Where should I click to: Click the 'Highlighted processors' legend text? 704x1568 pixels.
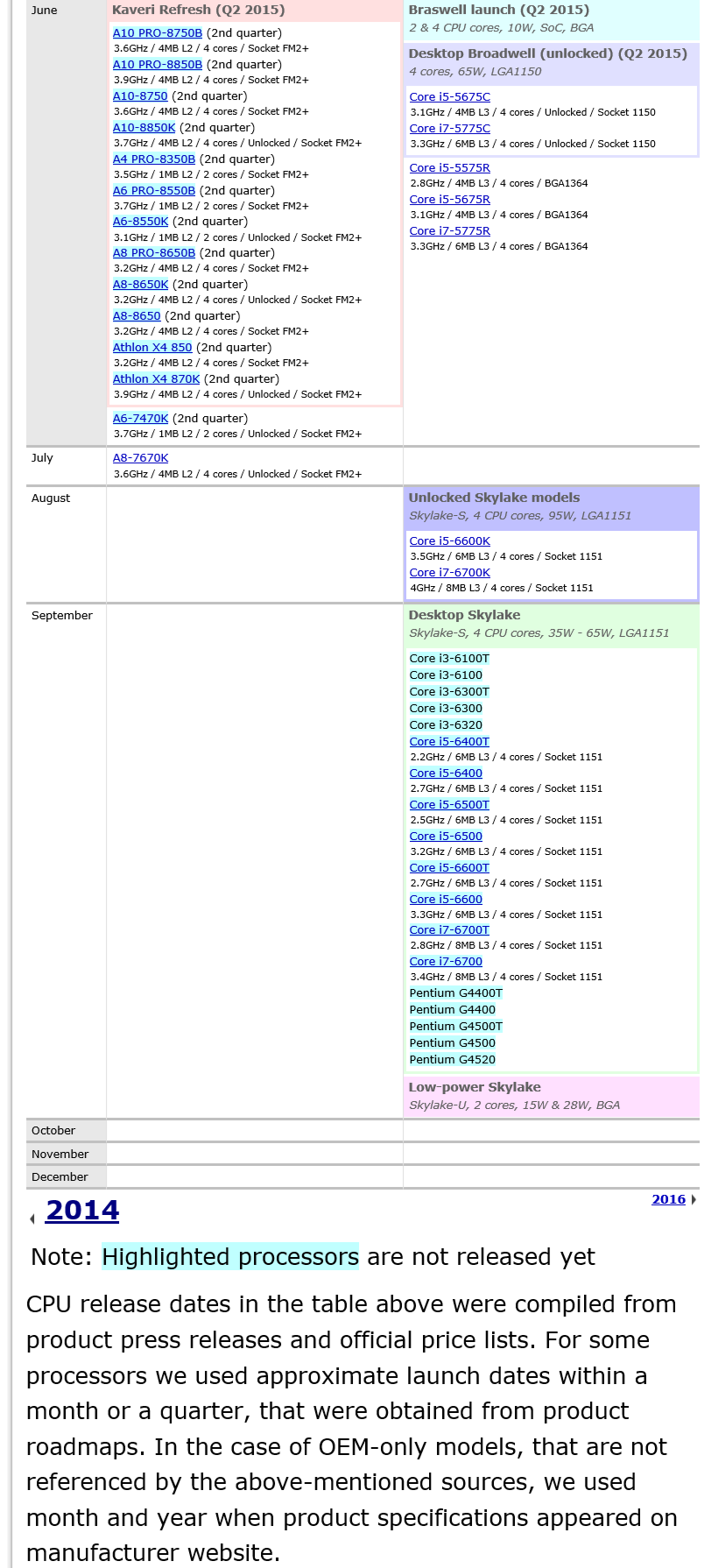tap(230, 1257)
